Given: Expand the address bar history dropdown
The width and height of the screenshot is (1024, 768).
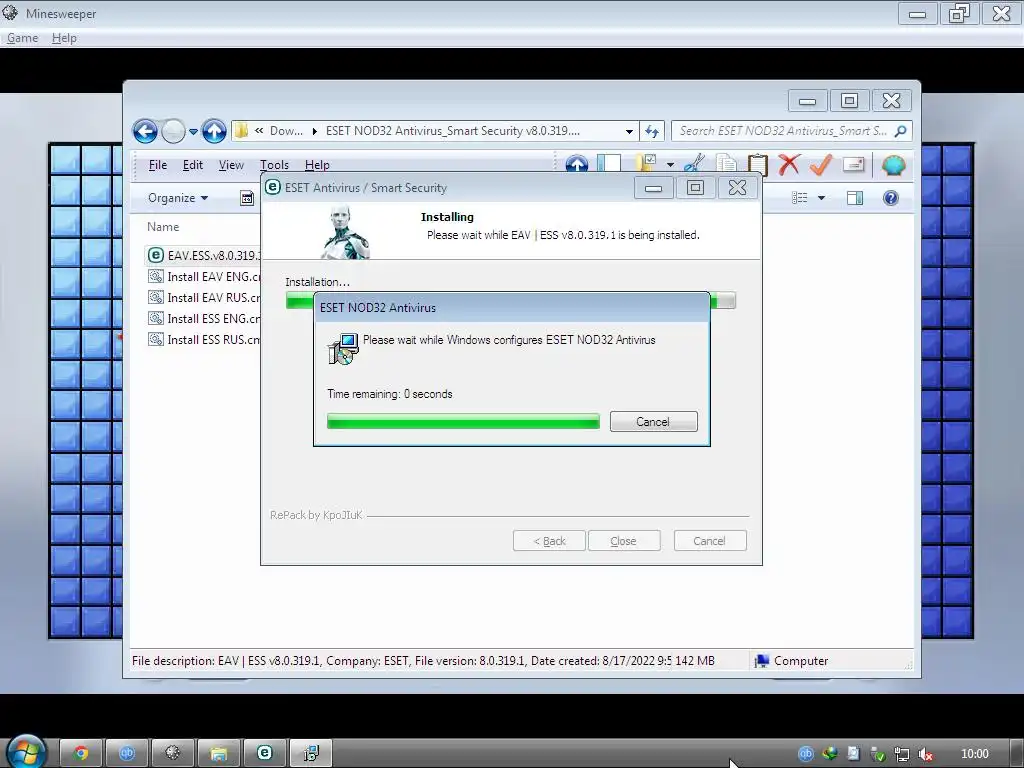Looking at the screenshot, I should click(629, 131).
